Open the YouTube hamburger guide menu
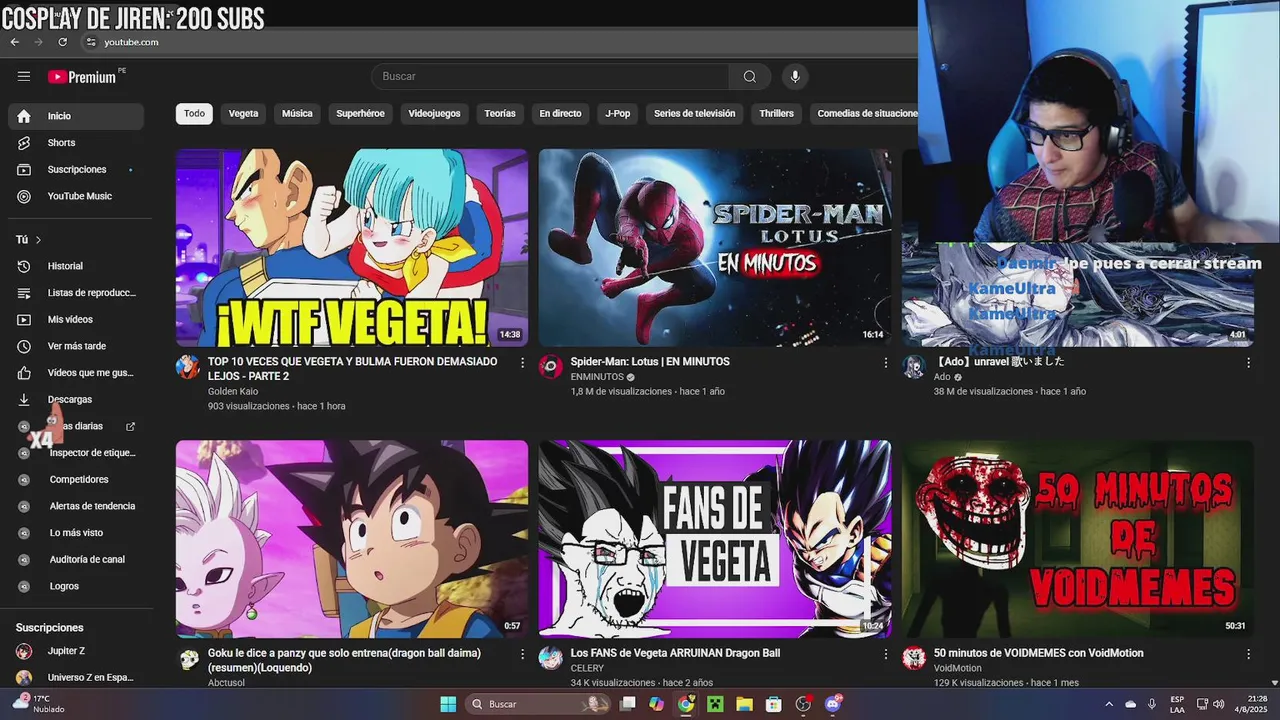 [24, 76]
